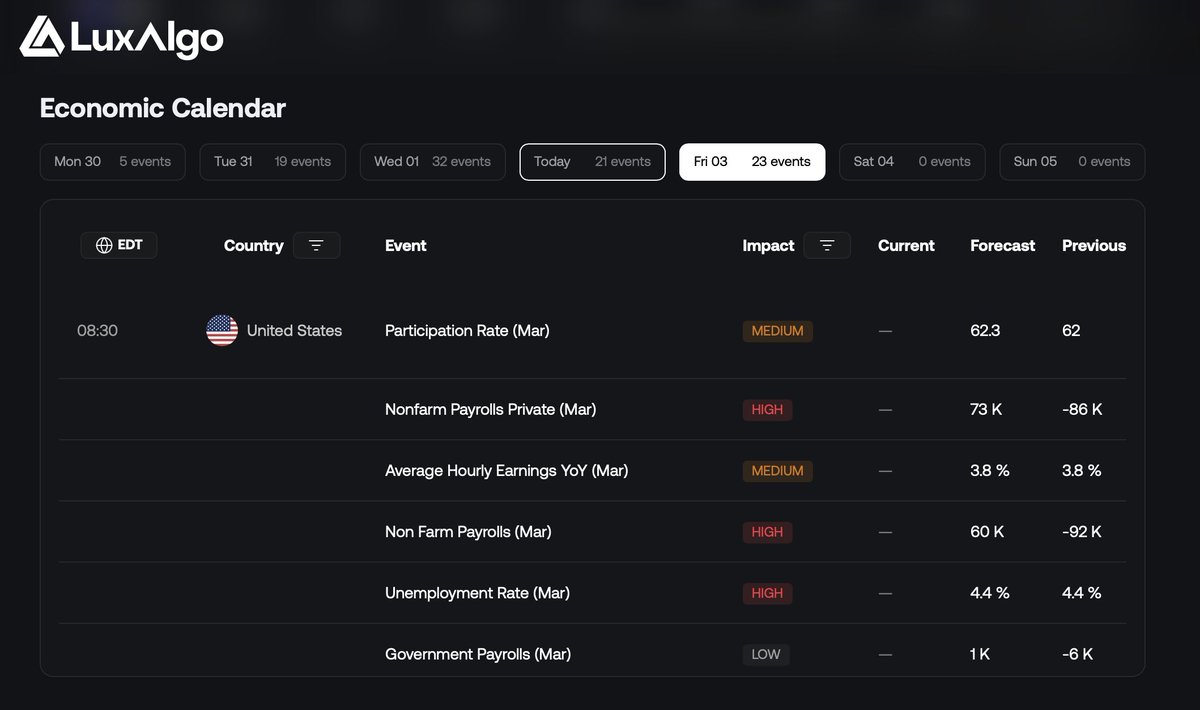
Task: Select the Mon 30 day tab
Action: pyautogui.click(x=112, y=162)
